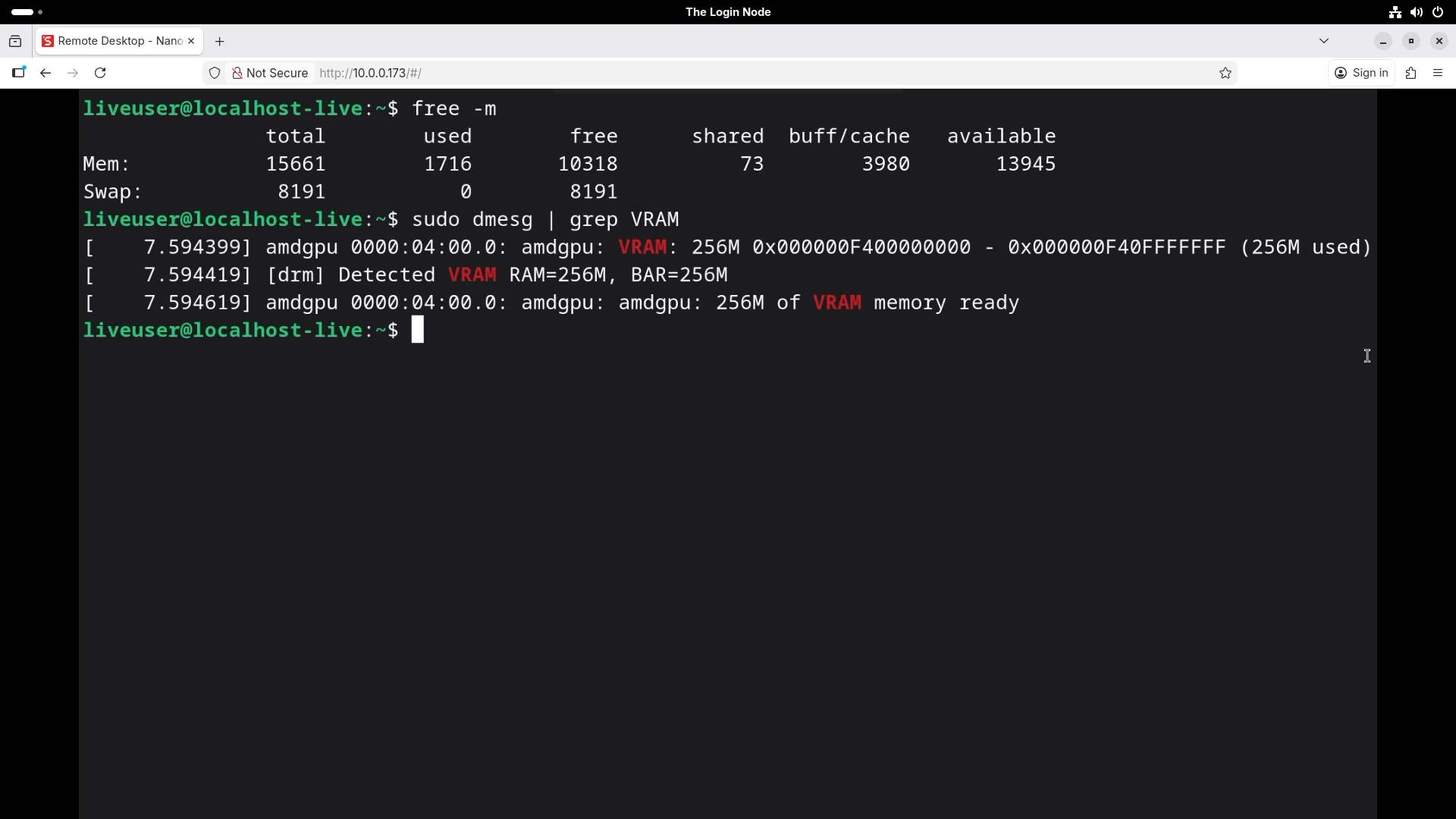This screenshot has width=1456, height=819.
Task: Click the recent browsing icon left of the tab
Action: coord(15,41)
